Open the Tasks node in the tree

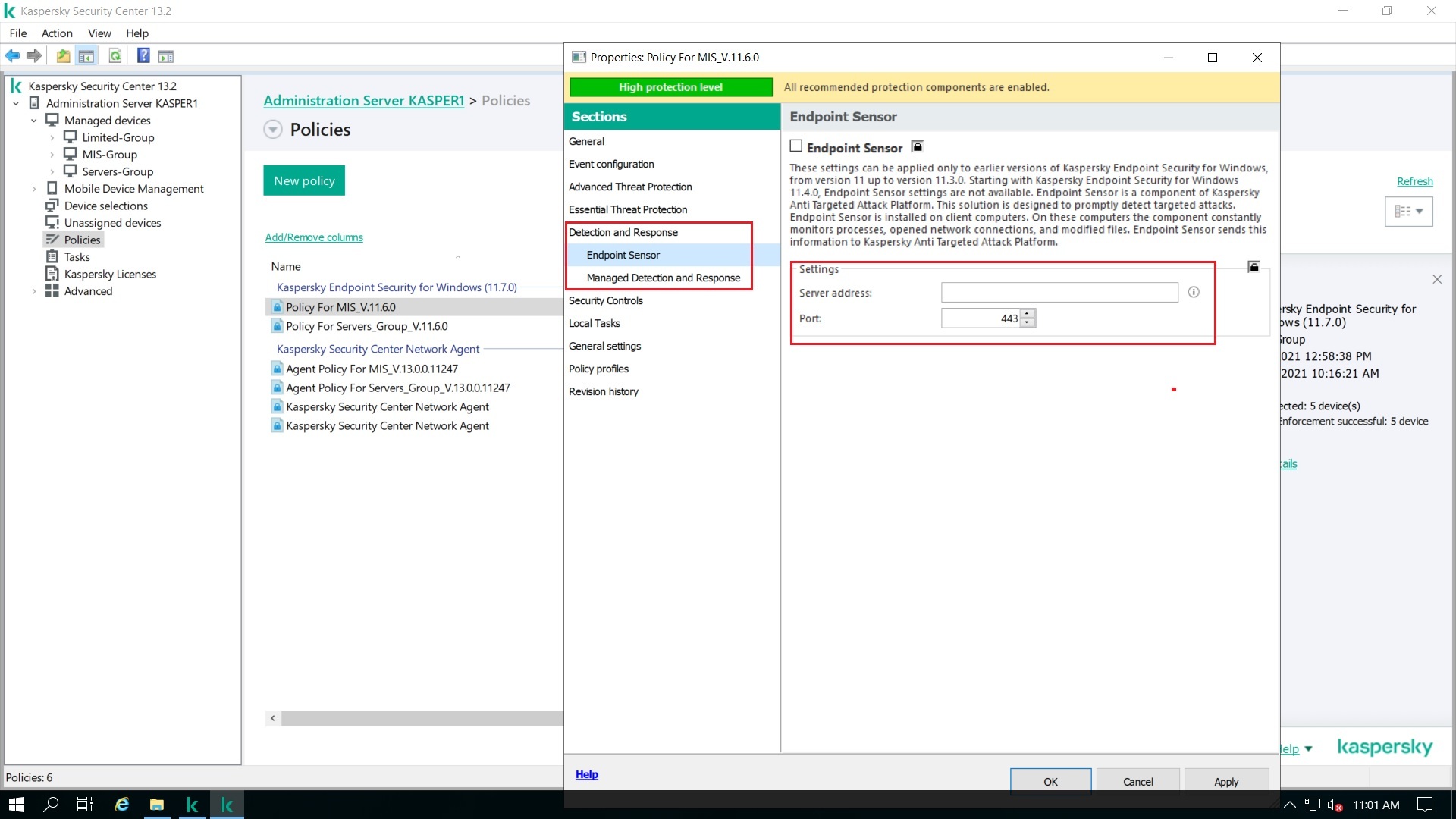point(77,257)
